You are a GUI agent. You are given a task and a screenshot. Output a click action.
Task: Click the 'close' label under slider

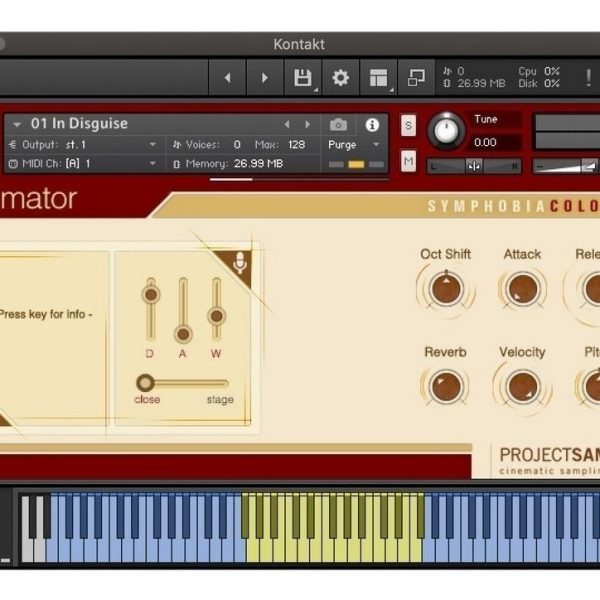147,399
